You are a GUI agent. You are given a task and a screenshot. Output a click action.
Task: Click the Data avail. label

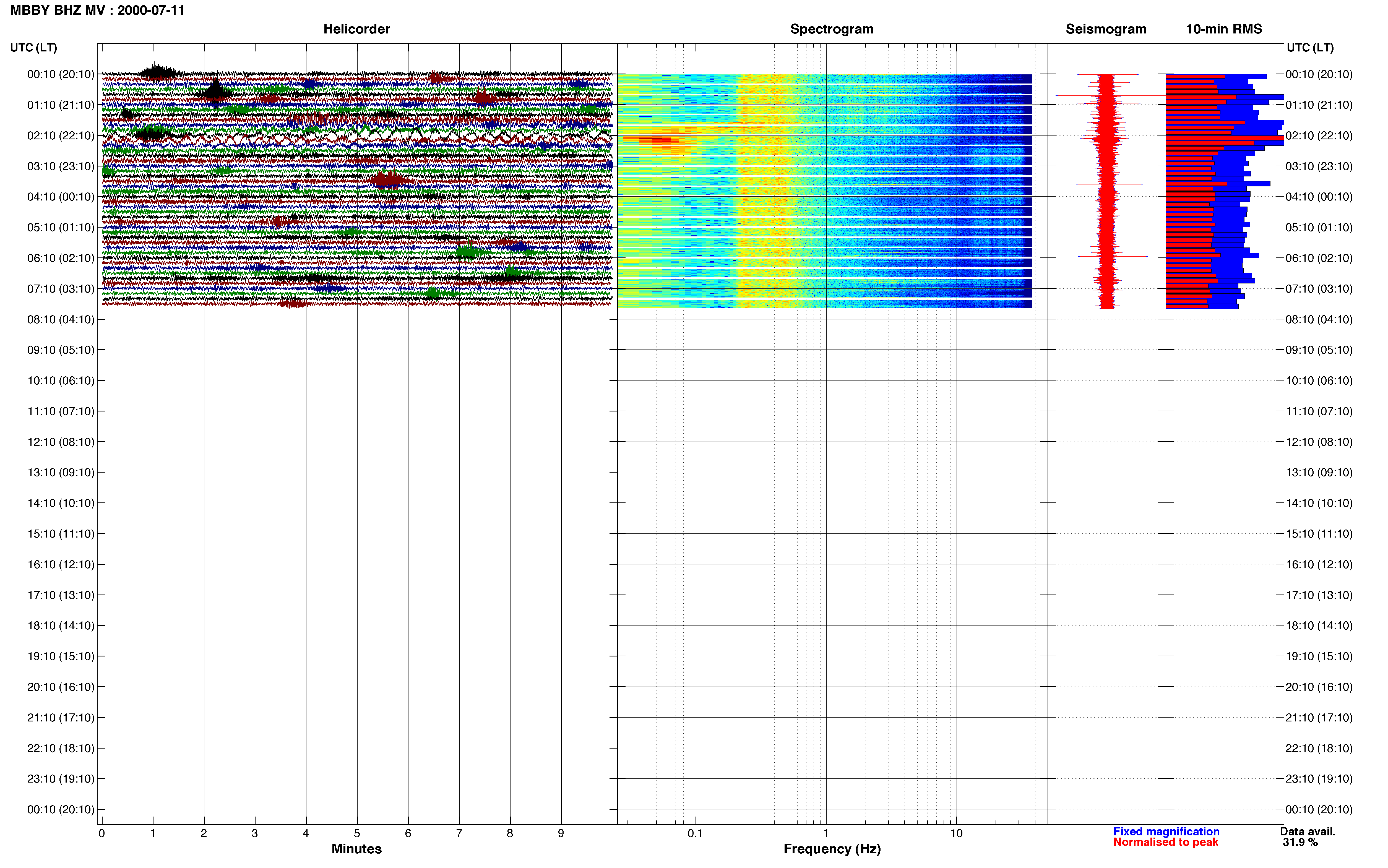click(1308, 831)
